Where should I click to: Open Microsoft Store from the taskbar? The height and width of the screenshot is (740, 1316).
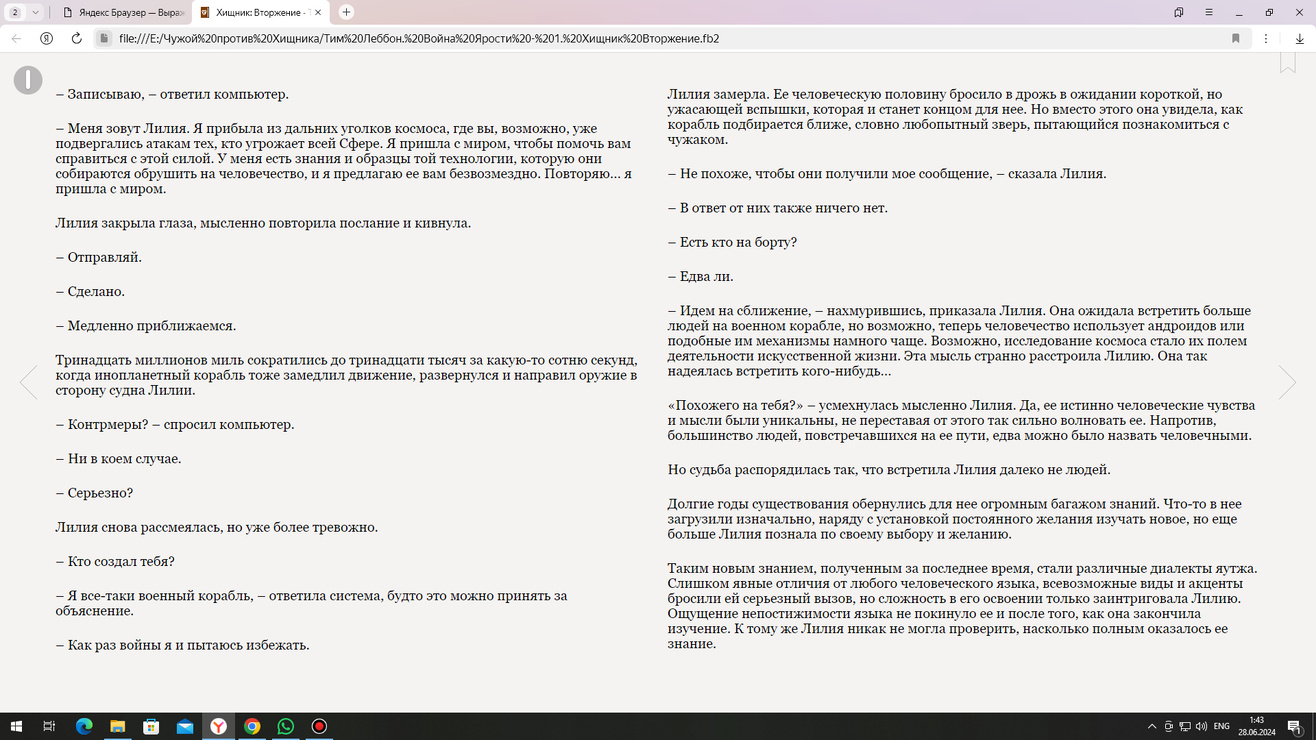pyautogui.click(x=151, y=726)
